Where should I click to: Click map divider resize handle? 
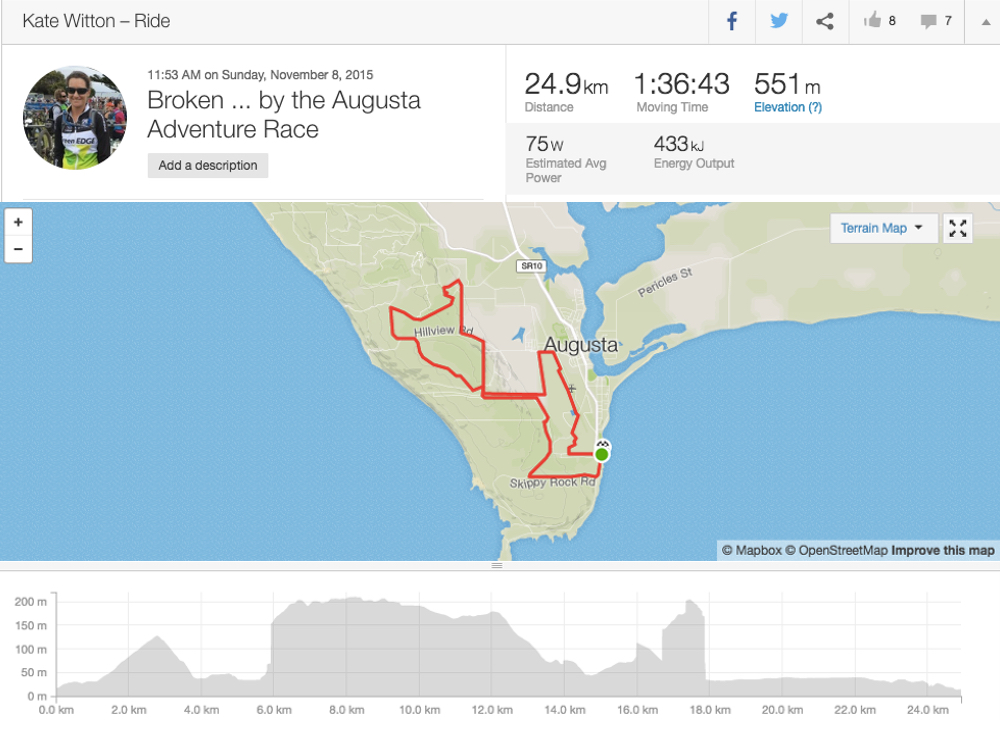click(497, 566)
